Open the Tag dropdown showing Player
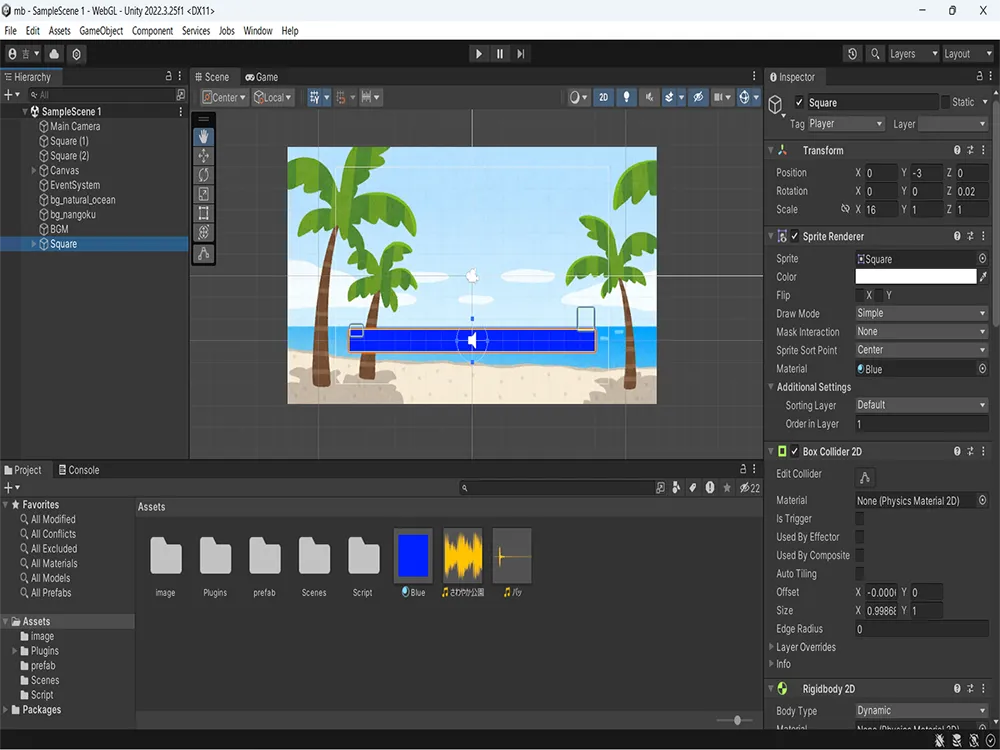The height and width of the screenshot is (750, 1000). 846,124
